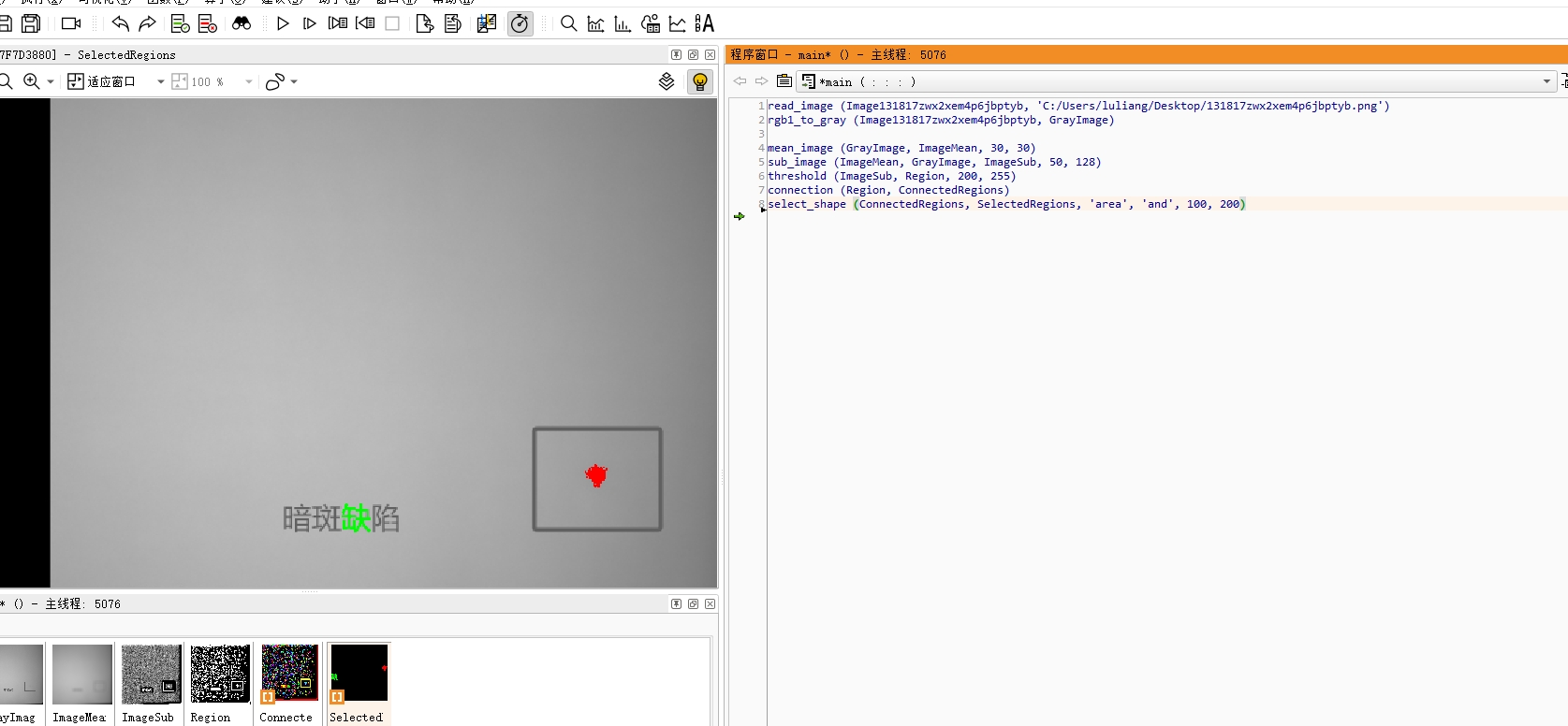Select the threshold code line
The width and height of the screenshot is (1568, 726).
coord(891,176)
